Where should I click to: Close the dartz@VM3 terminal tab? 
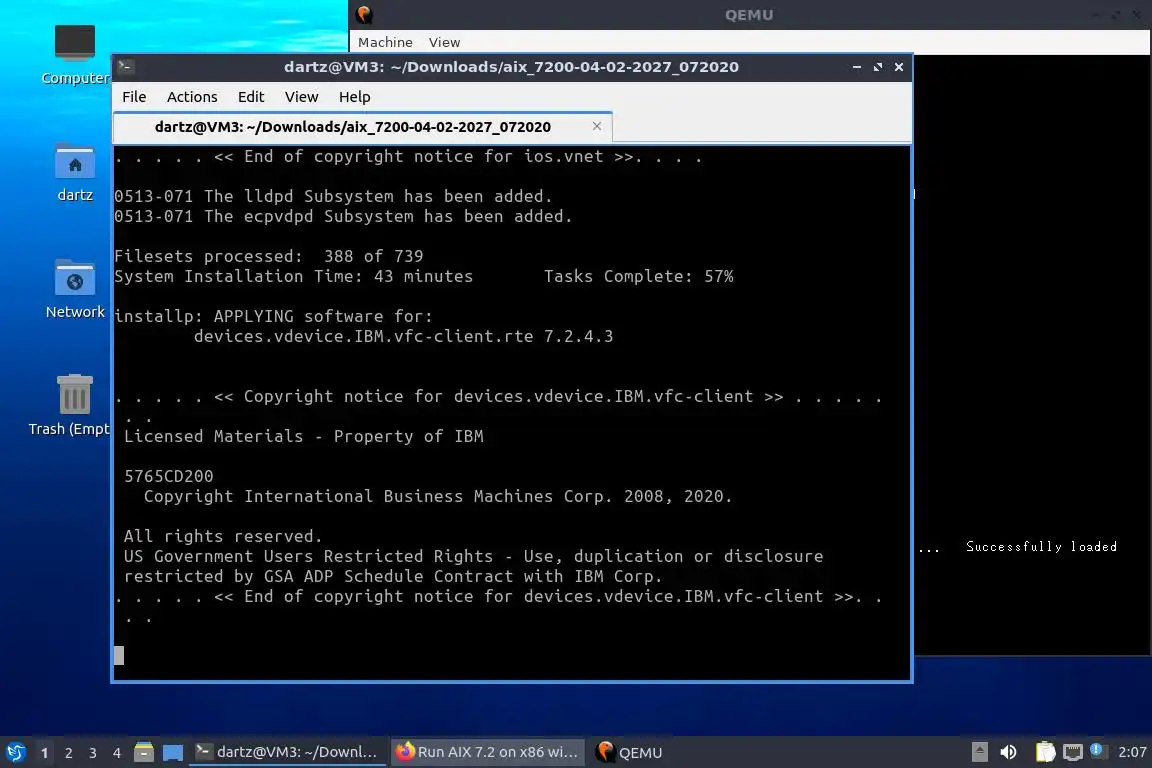597,126
